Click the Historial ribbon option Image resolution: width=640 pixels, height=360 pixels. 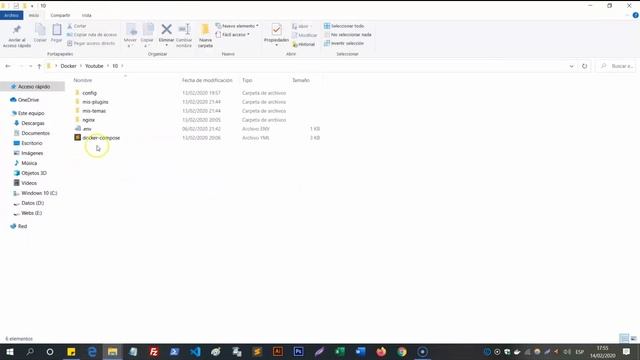(x=304, y=44)
